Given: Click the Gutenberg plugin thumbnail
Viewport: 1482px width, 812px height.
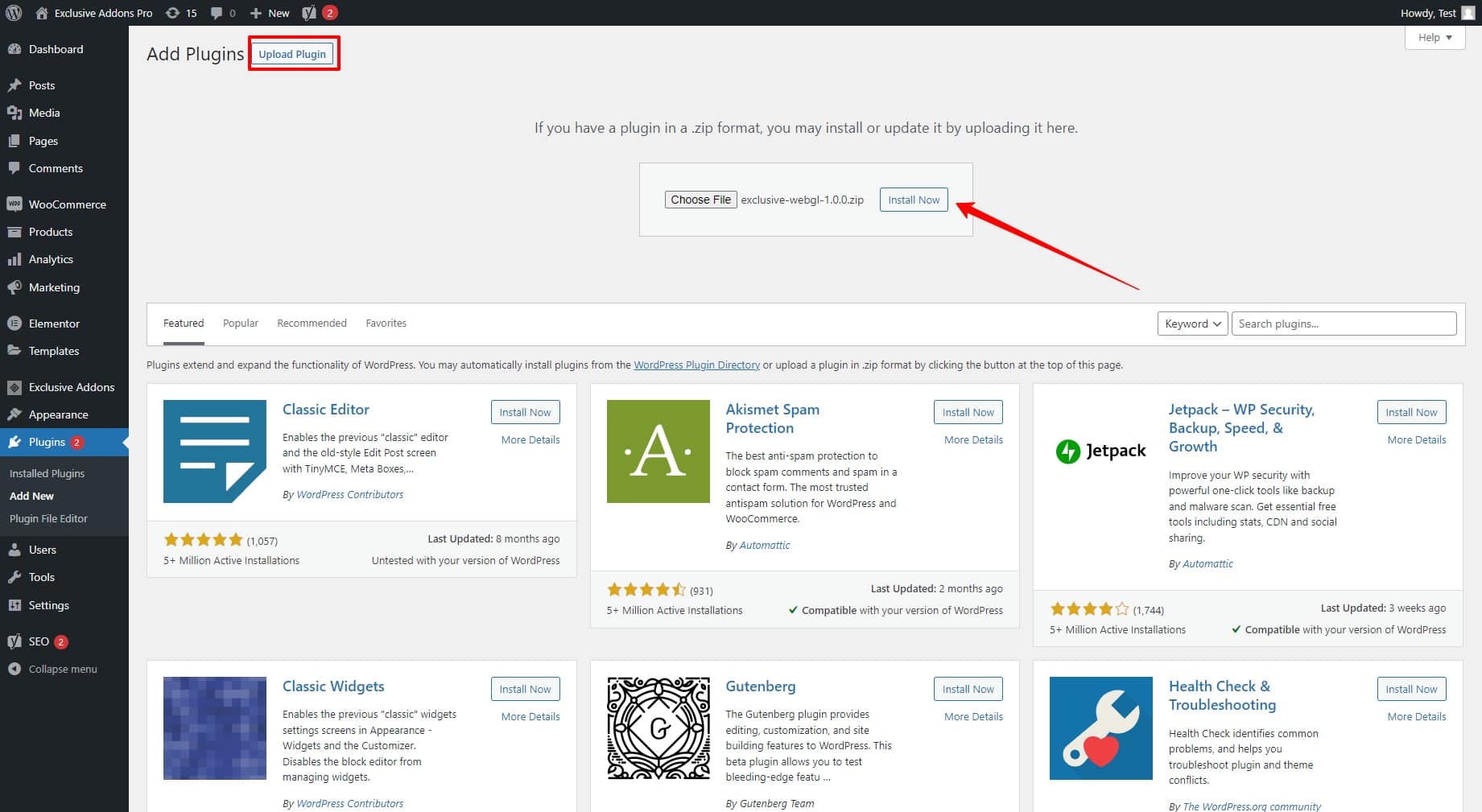Looking at the screenshot, I should (x=658, y=728).
